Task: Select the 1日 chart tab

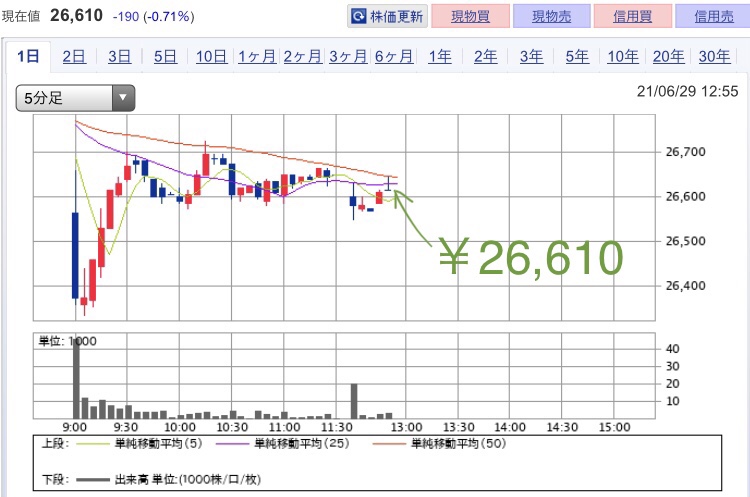Action: [28, 56]
